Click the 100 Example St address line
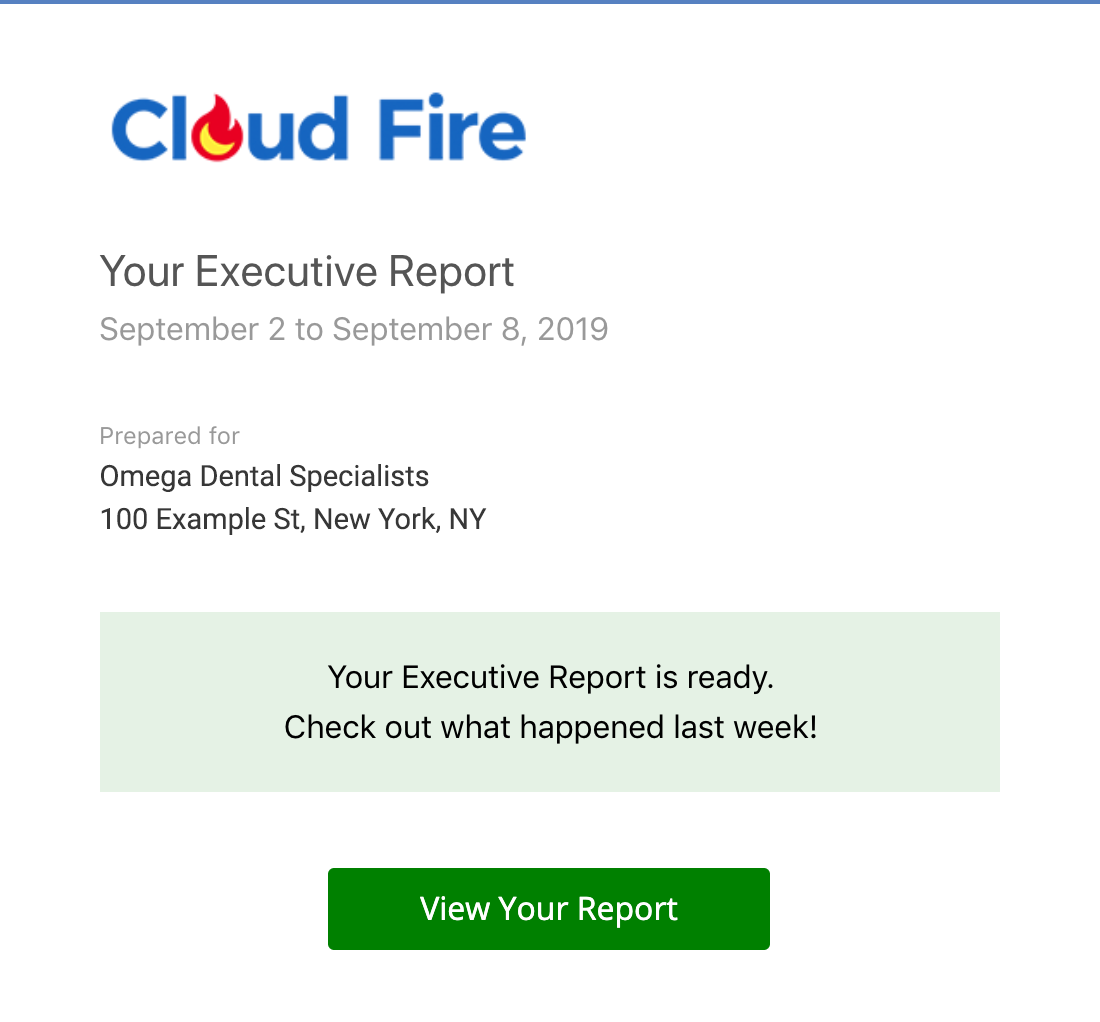1100x1022 pixels. 293,519
